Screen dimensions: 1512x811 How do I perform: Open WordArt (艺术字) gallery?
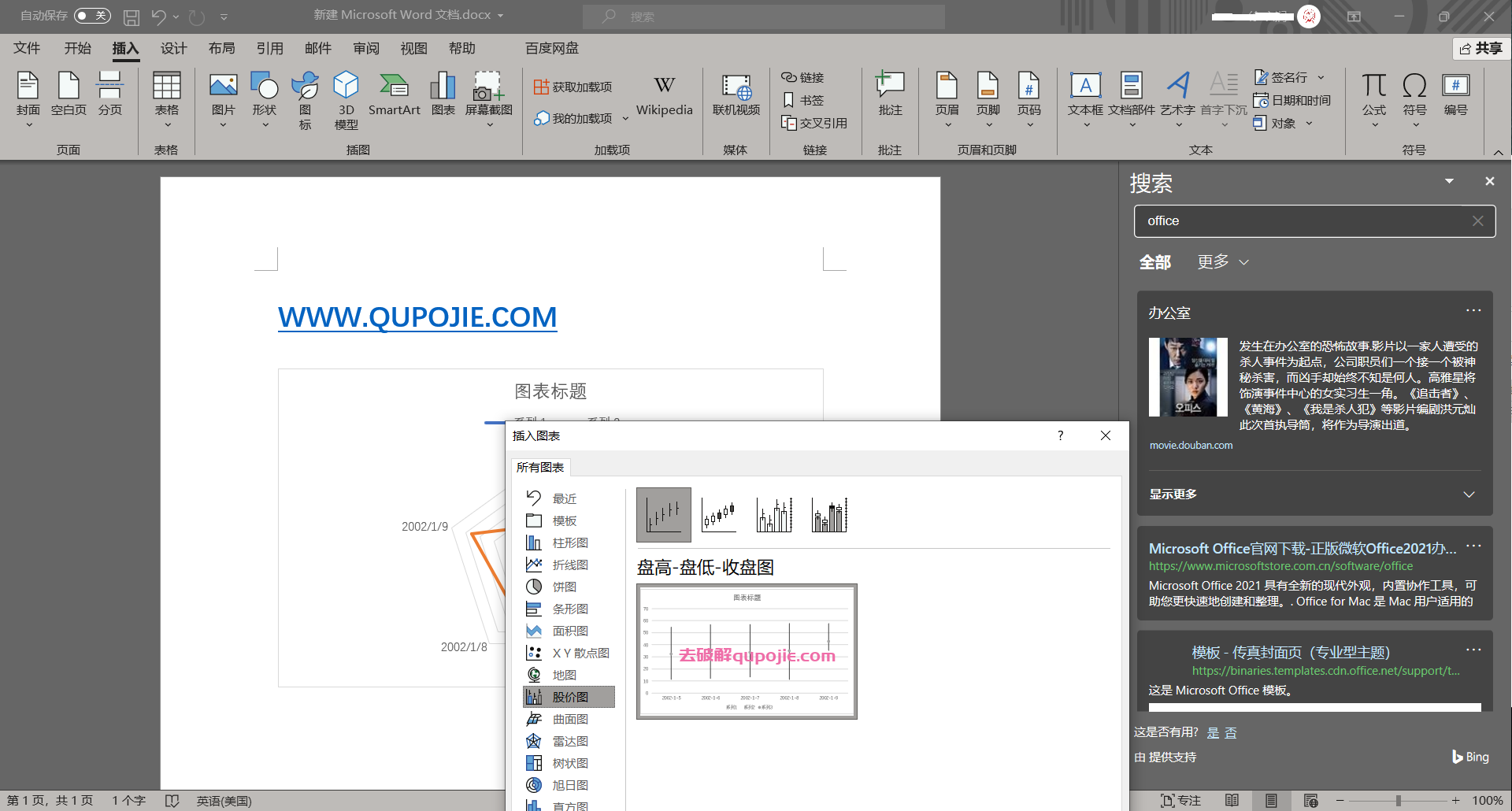tap(1177, 98)
